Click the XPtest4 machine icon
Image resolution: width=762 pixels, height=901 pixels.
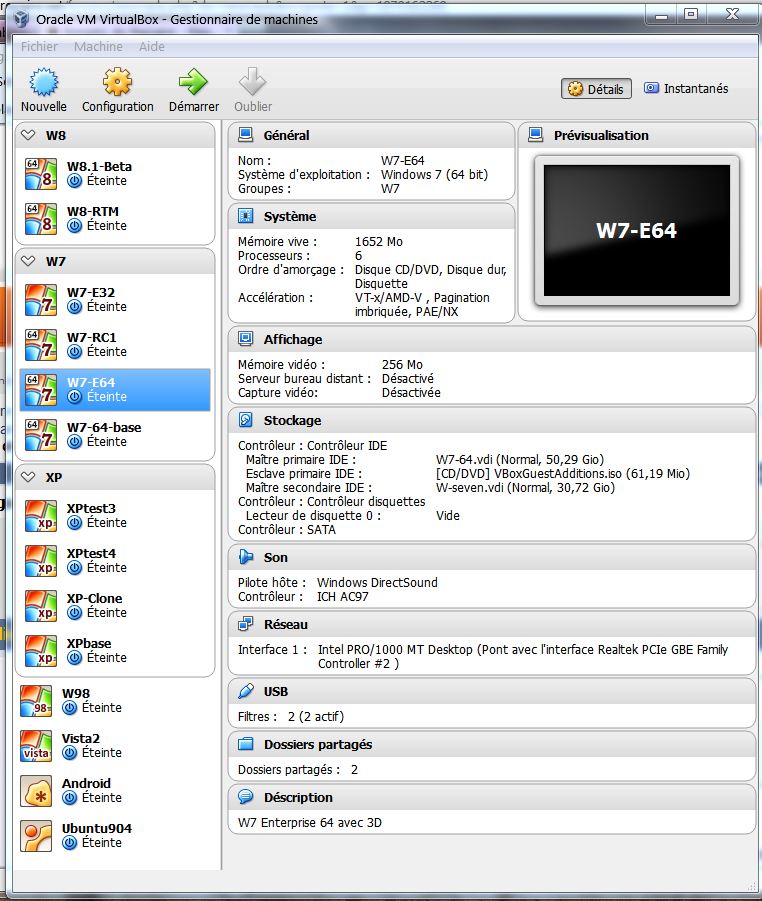tap(41, 560)
